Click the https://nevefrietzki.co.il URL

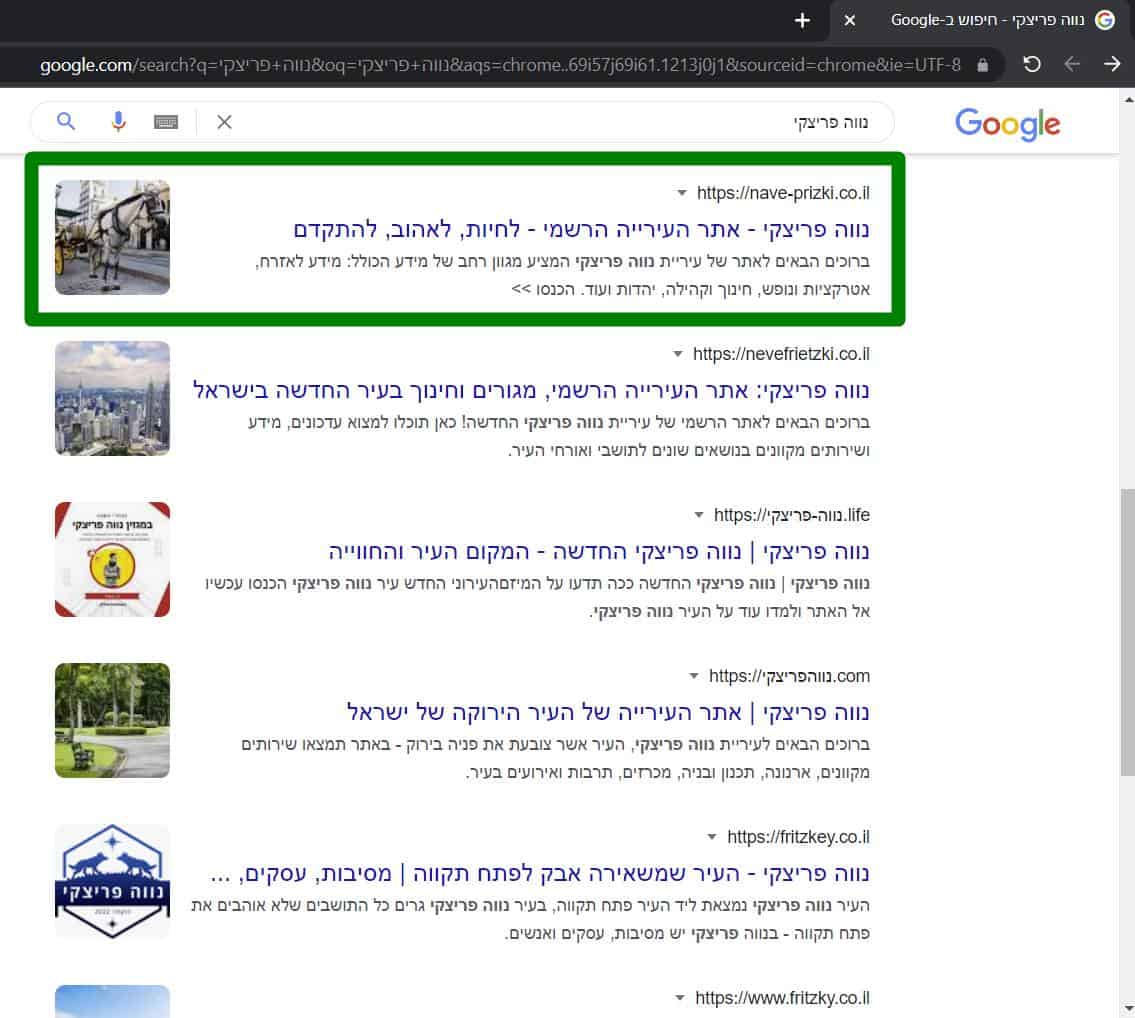tap(781, 354)
